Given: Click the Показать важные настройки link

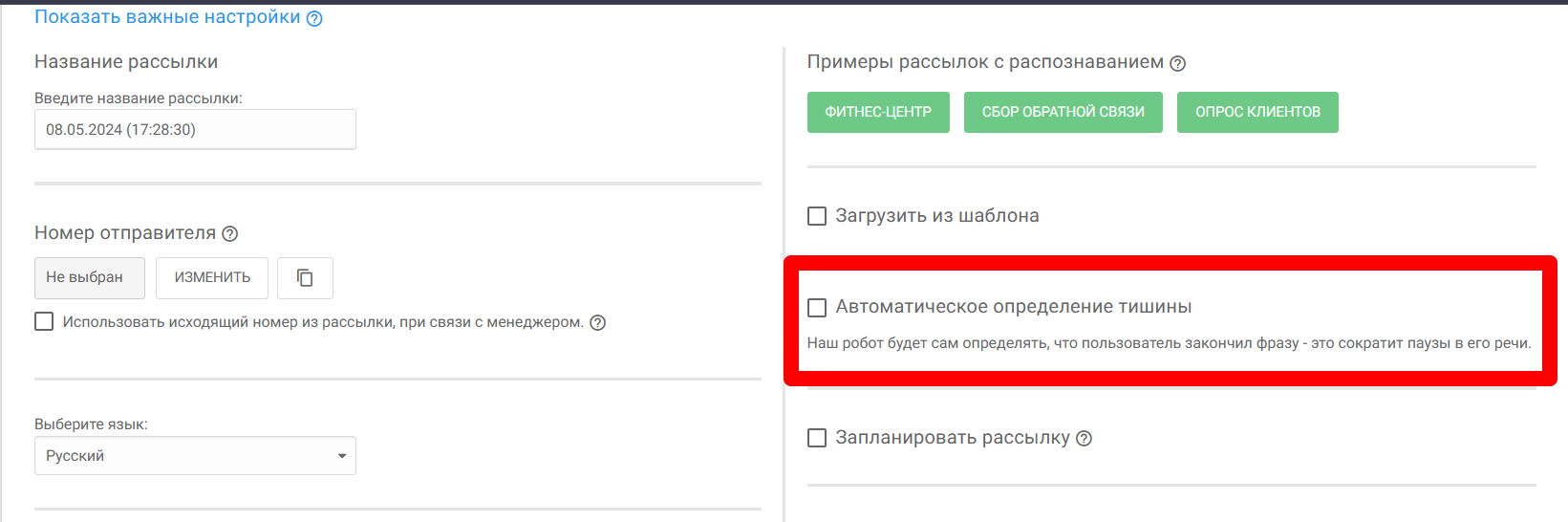Looking at the screenshot, I should pyautogui.click(x=167, y=17).
